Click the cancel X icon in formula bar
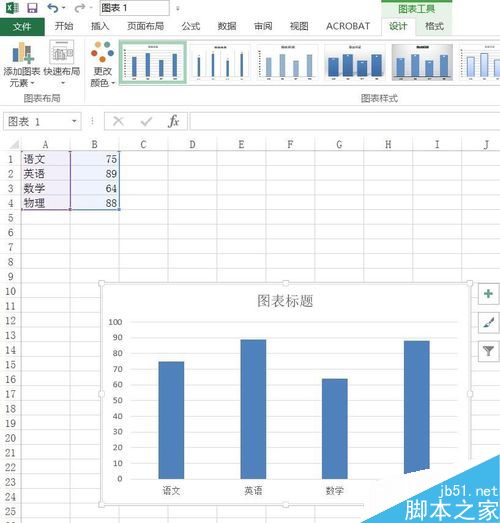500x523 pixels. tap(118, 121)
